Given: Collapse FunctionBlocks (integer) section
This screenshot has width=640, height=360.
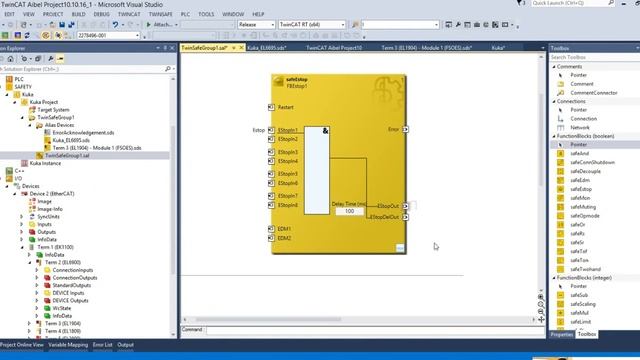Looking at the screenshot, I should [554, 278].
